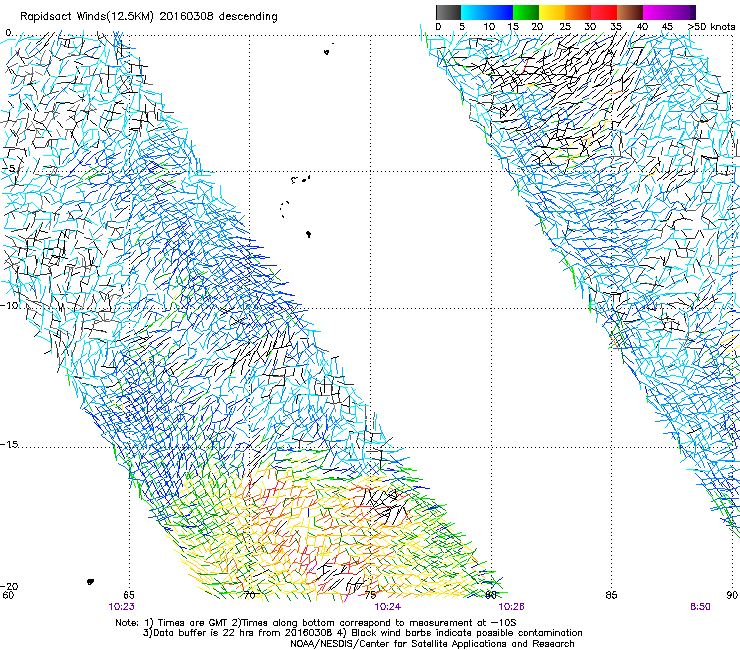Viewport: 740px width, 650px height.
Task: Click the '70' longitude axis label
Action: click(x=250, y=595)
